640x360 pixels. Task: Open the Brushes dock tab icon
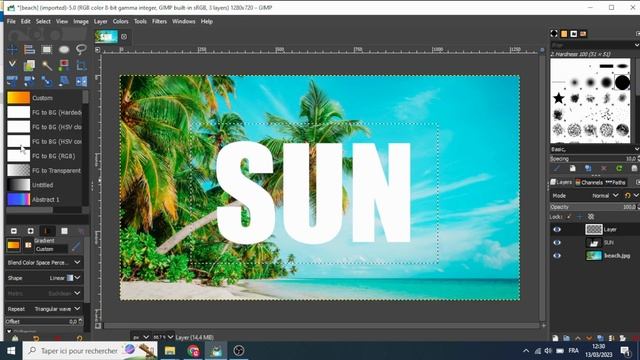click(x=554, y=34)
